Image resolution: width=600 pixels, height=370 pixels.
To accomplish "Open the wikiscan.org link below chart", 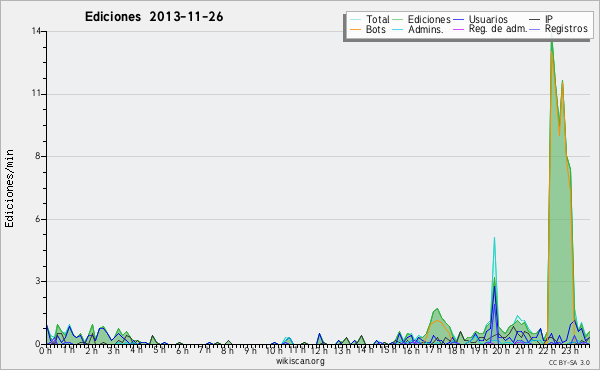I will 300,361.
